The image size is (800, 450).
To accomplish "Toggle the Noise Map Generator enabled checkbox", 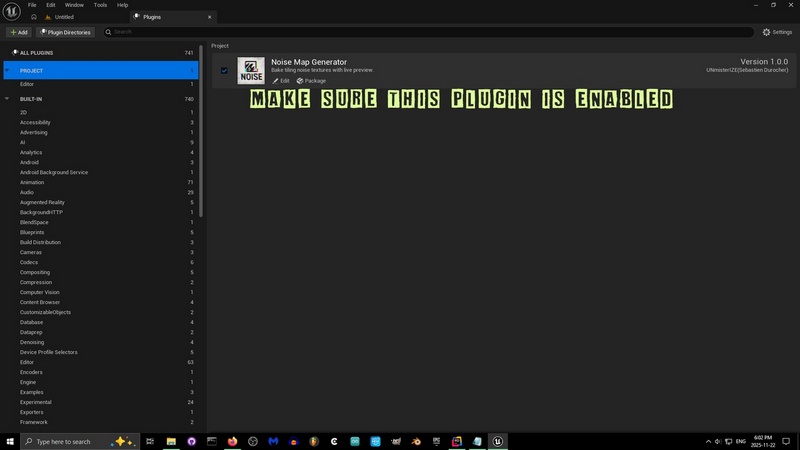I will [224, 71].
